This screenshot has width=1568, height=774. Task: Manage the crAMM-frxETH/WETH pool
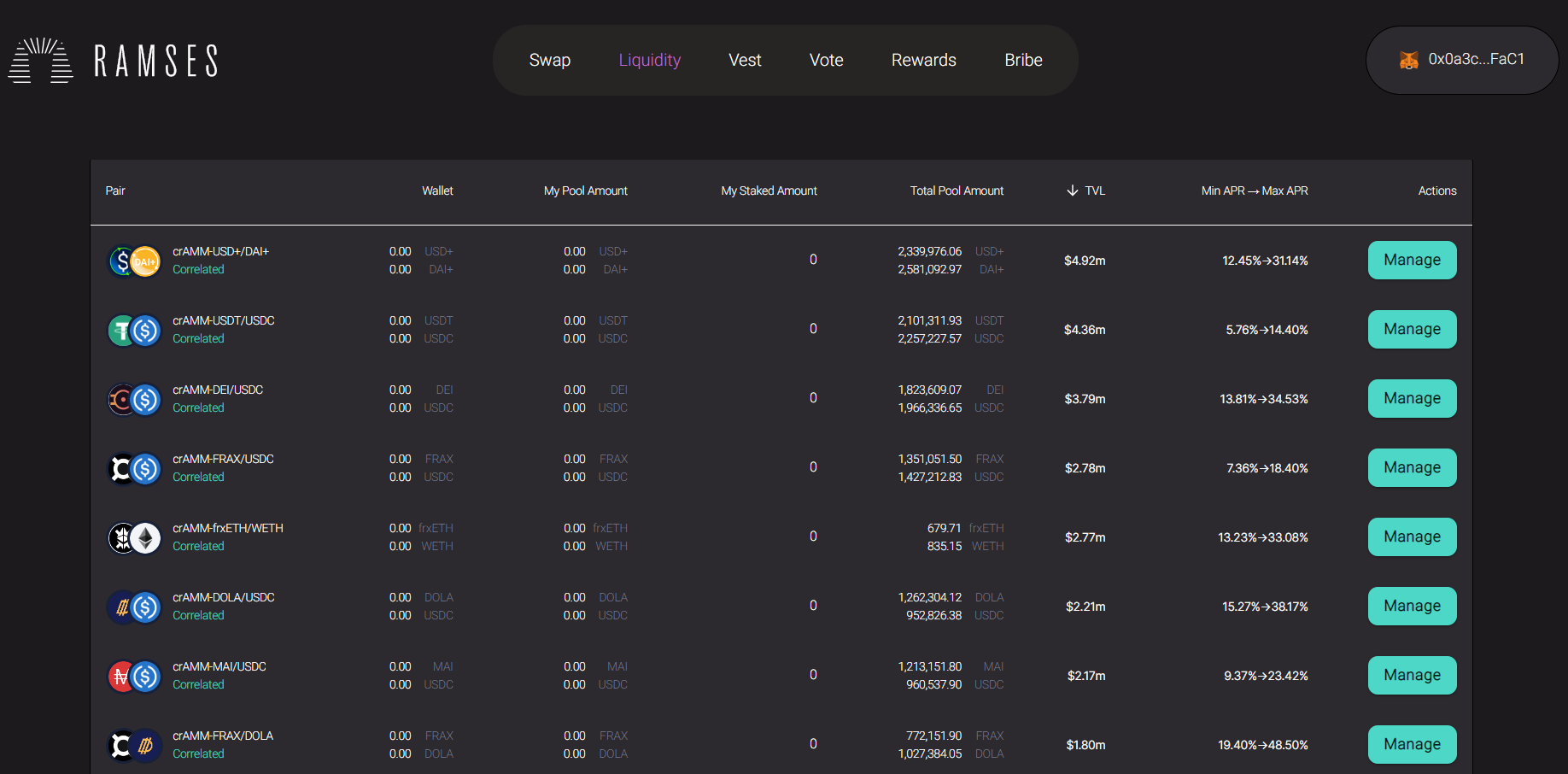tap(1412, 537)
